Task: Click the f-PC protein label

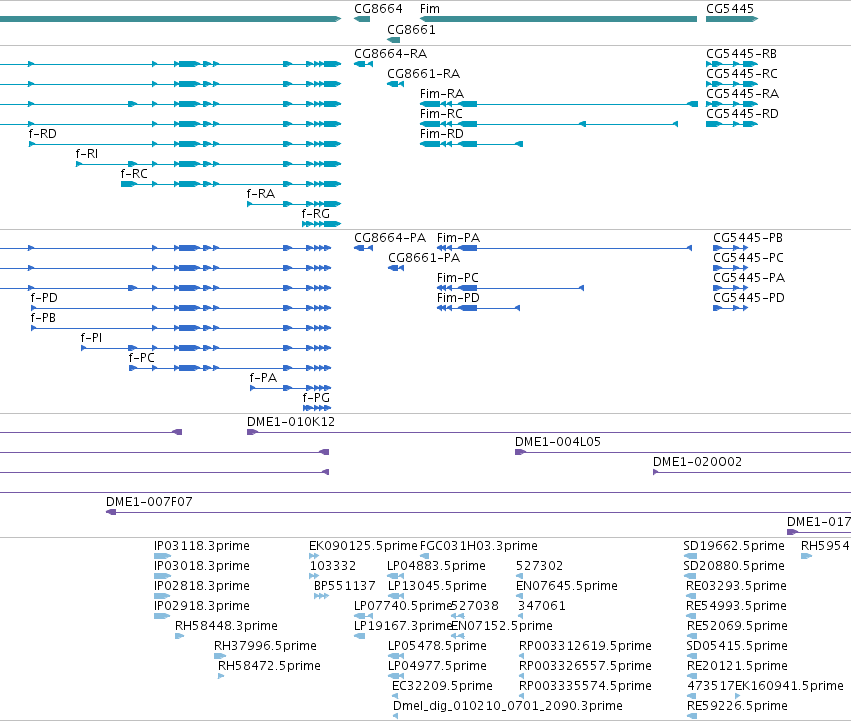Action: coord(142,359)
